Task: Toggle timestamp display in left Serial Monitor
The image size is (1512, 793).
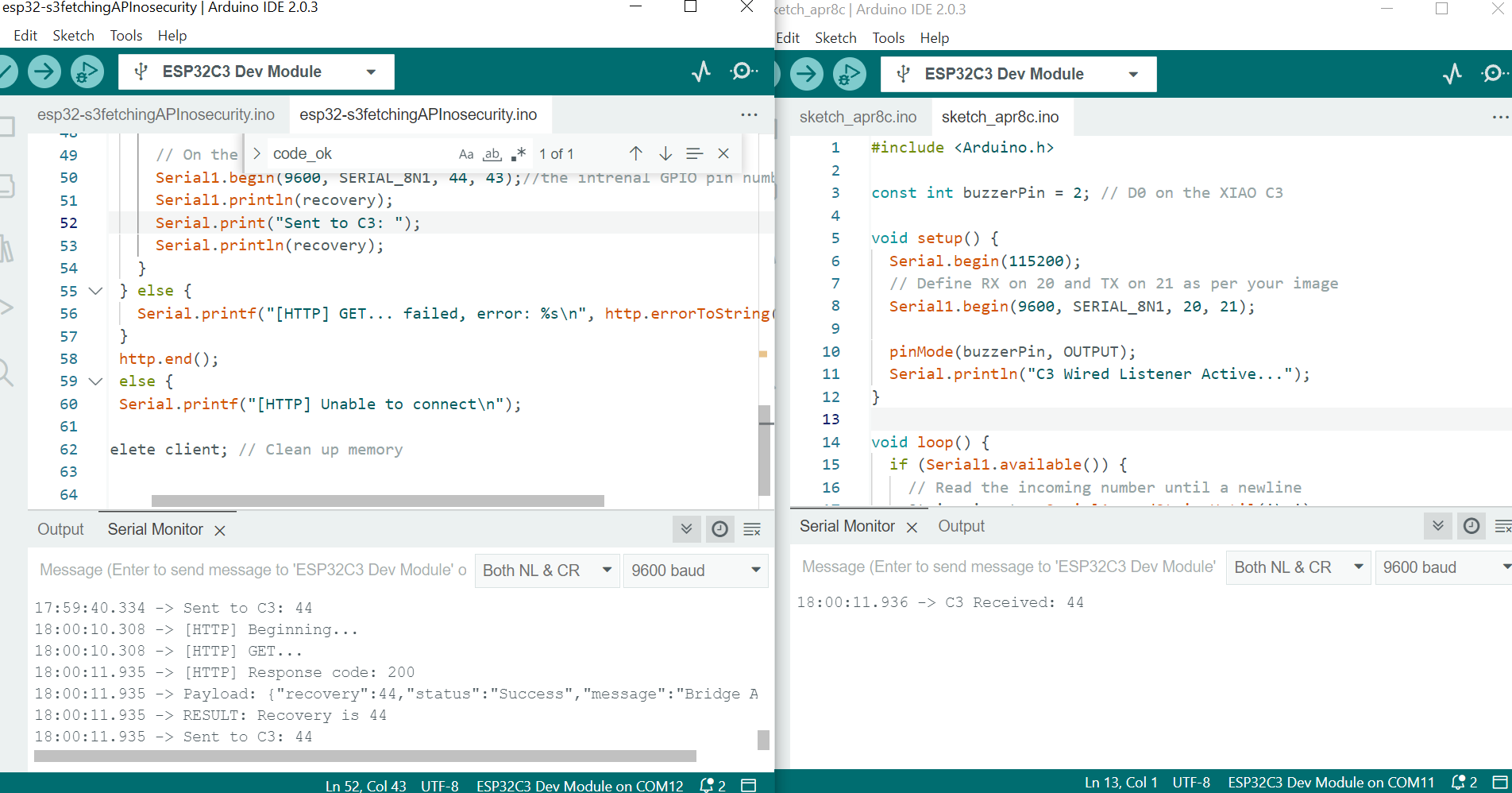Action: (719, 529)
